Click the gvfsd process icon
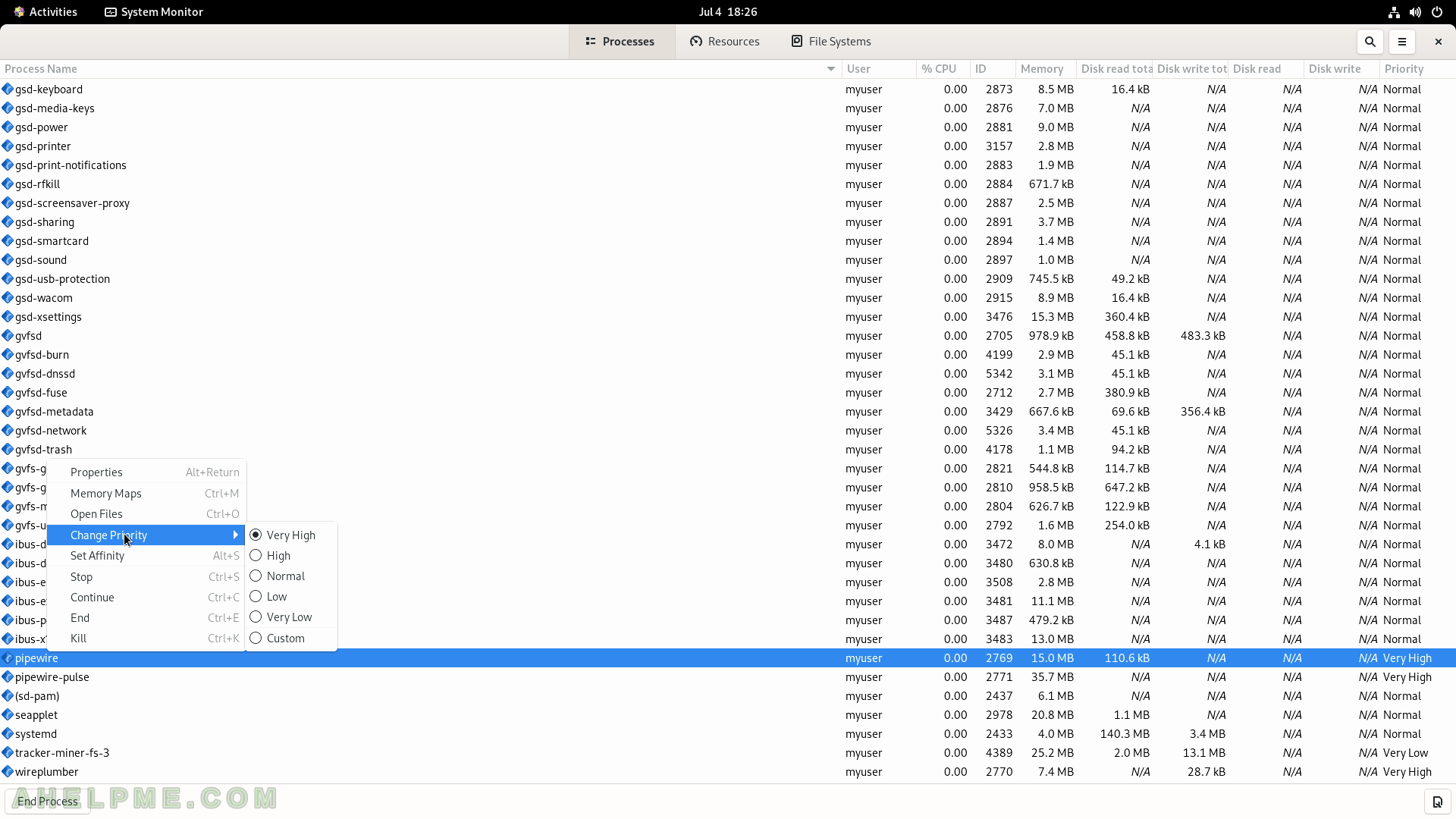Viewport: 1456px width, 819px height. pyautogui.click(x=8, y=335)
